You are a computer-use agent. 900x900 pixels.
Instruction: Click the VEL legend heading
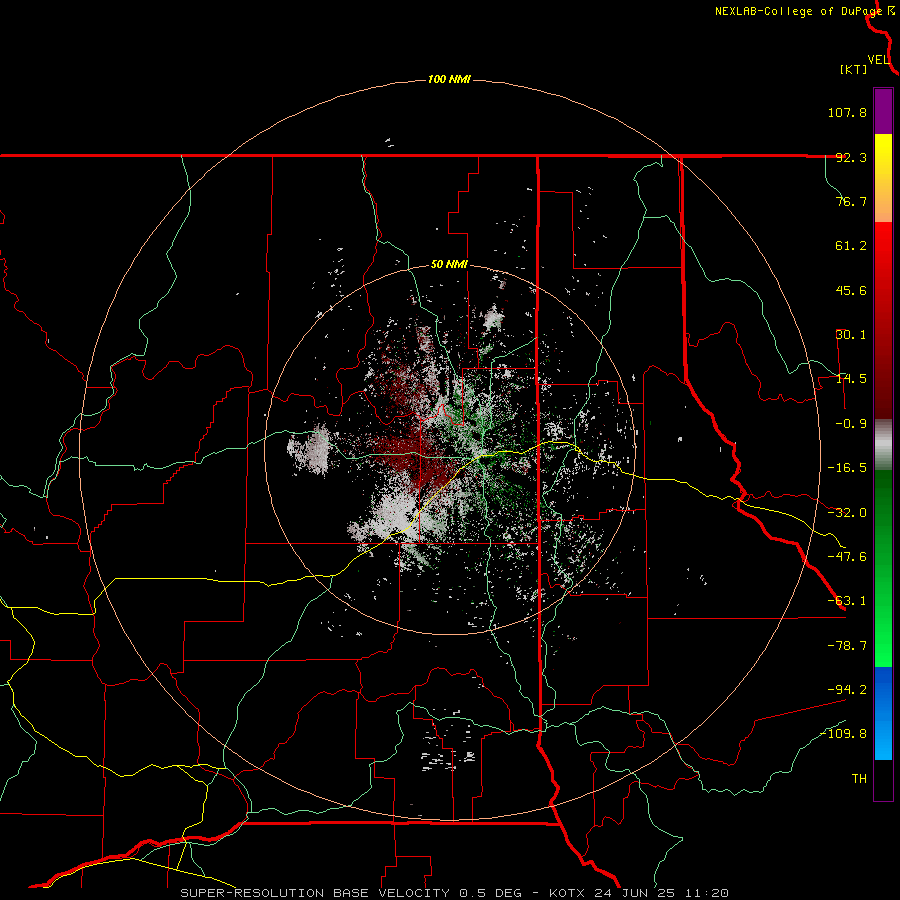[x=879, y=60]
